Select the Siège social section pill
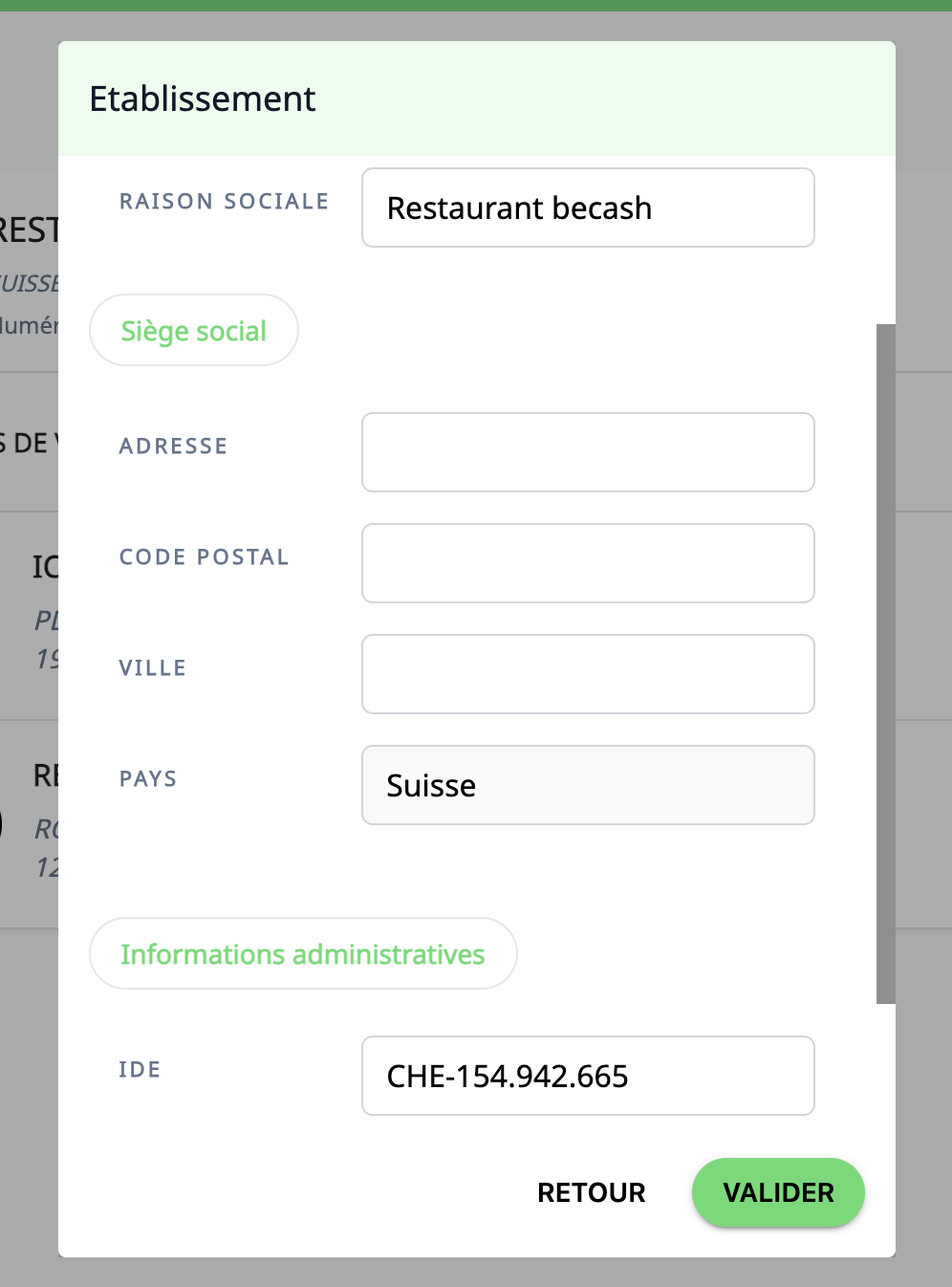The height and width of the screenshot is (1287, 952). [194, 331]
